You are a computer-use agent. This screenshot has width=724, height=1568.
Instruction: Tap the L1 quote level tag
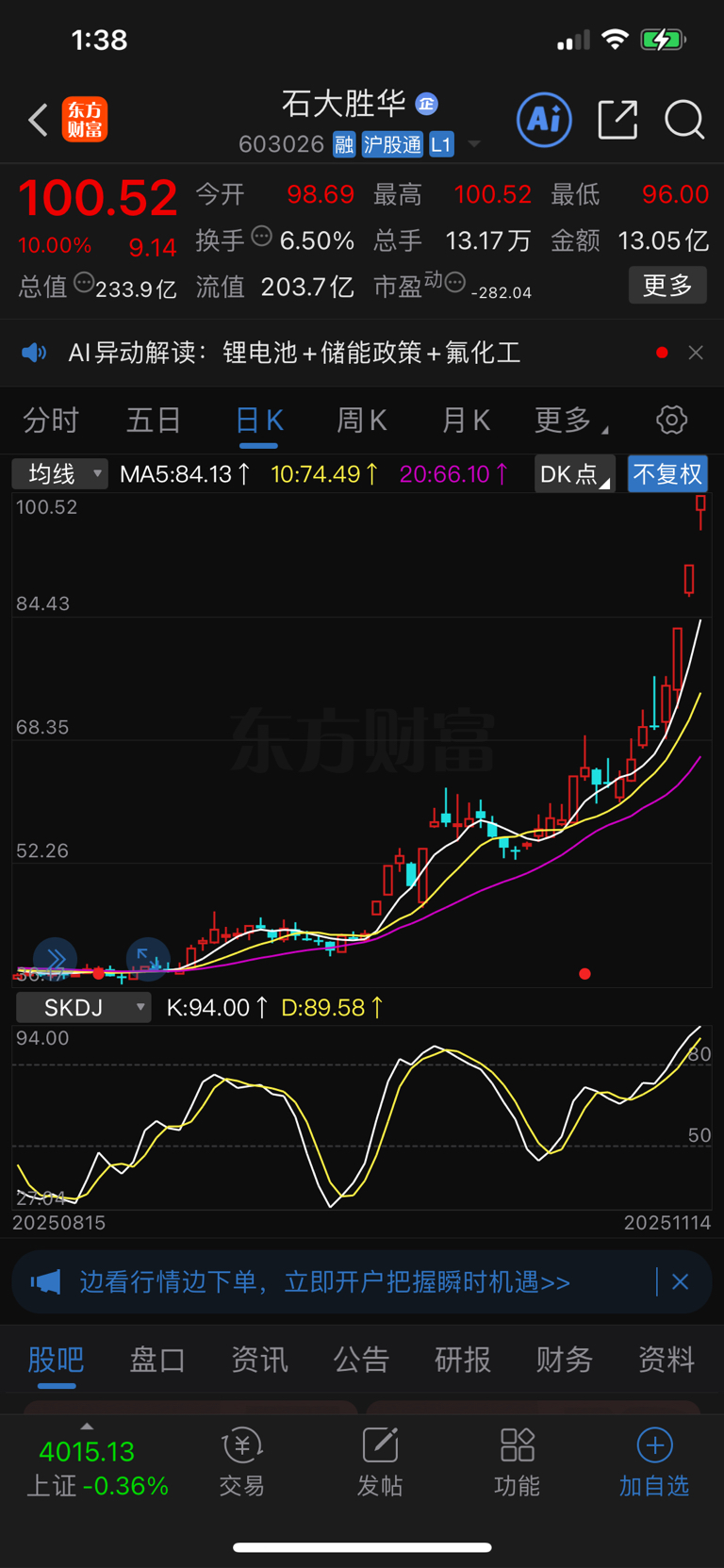click(441, 144)
